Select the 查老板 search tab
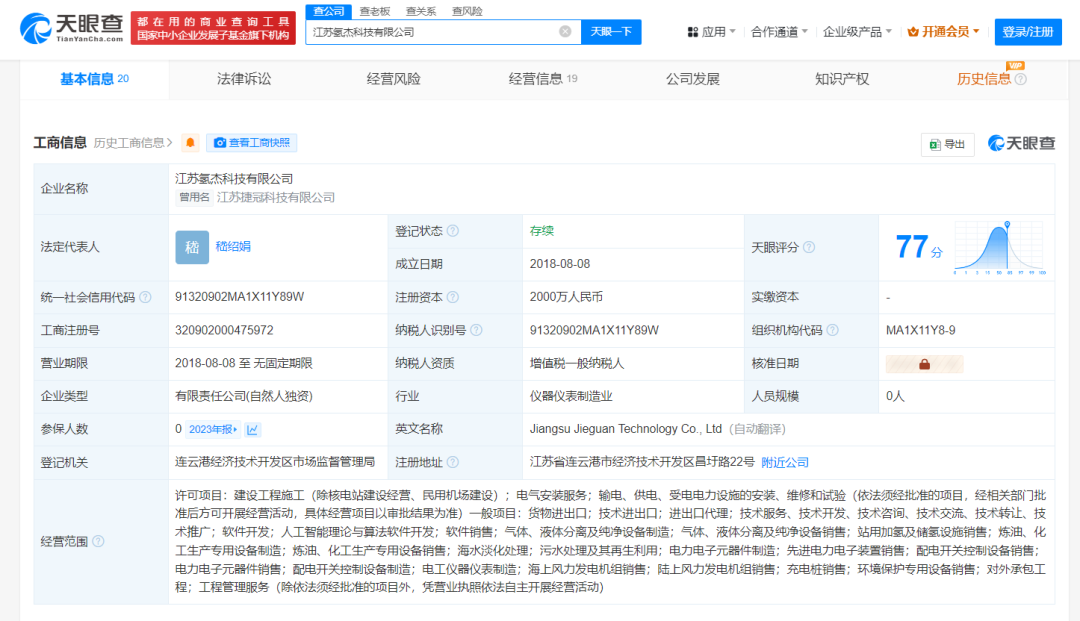The width and height of the screenshot is (1080, 621). (375, 11)
